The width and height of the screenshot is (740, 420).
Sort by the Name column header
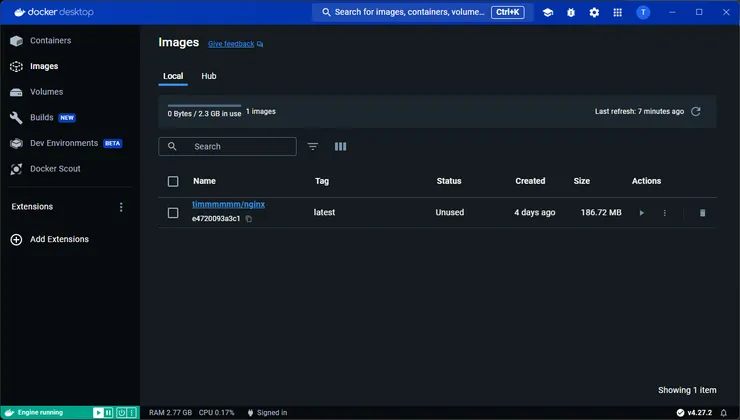(x=204, y=181)
